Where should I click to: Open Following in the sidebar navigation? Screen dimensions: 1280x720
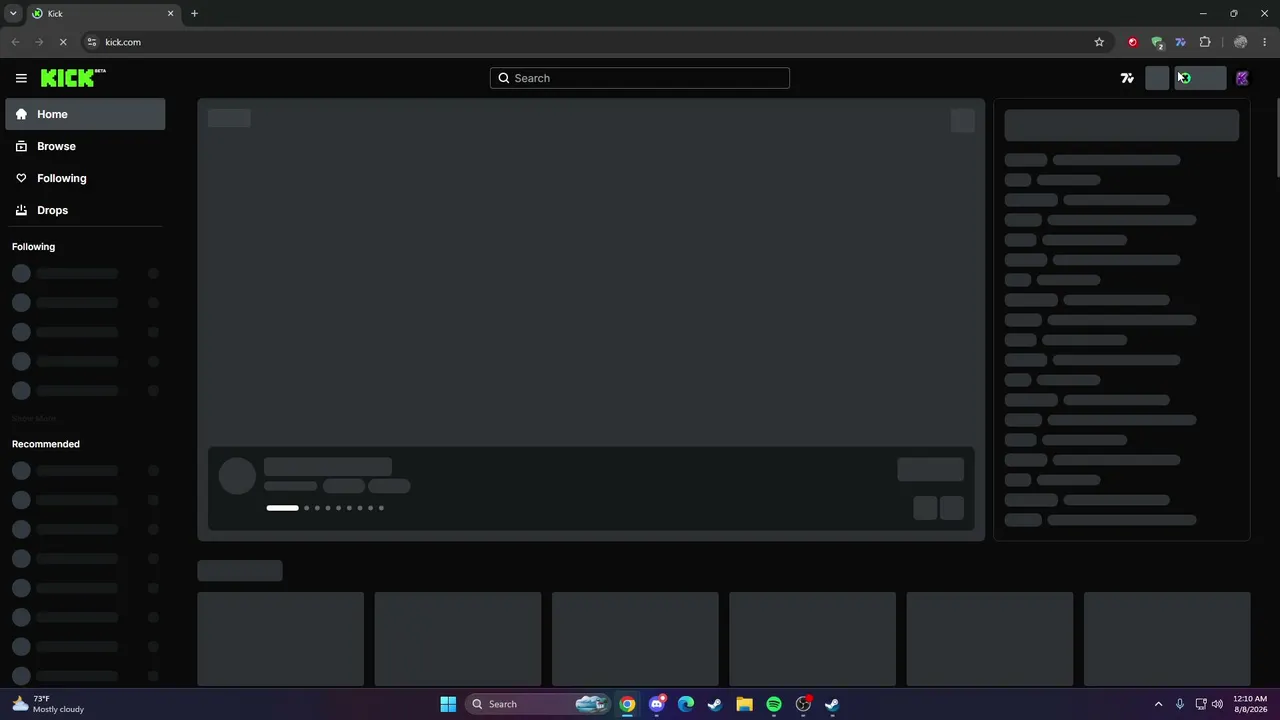85,178
